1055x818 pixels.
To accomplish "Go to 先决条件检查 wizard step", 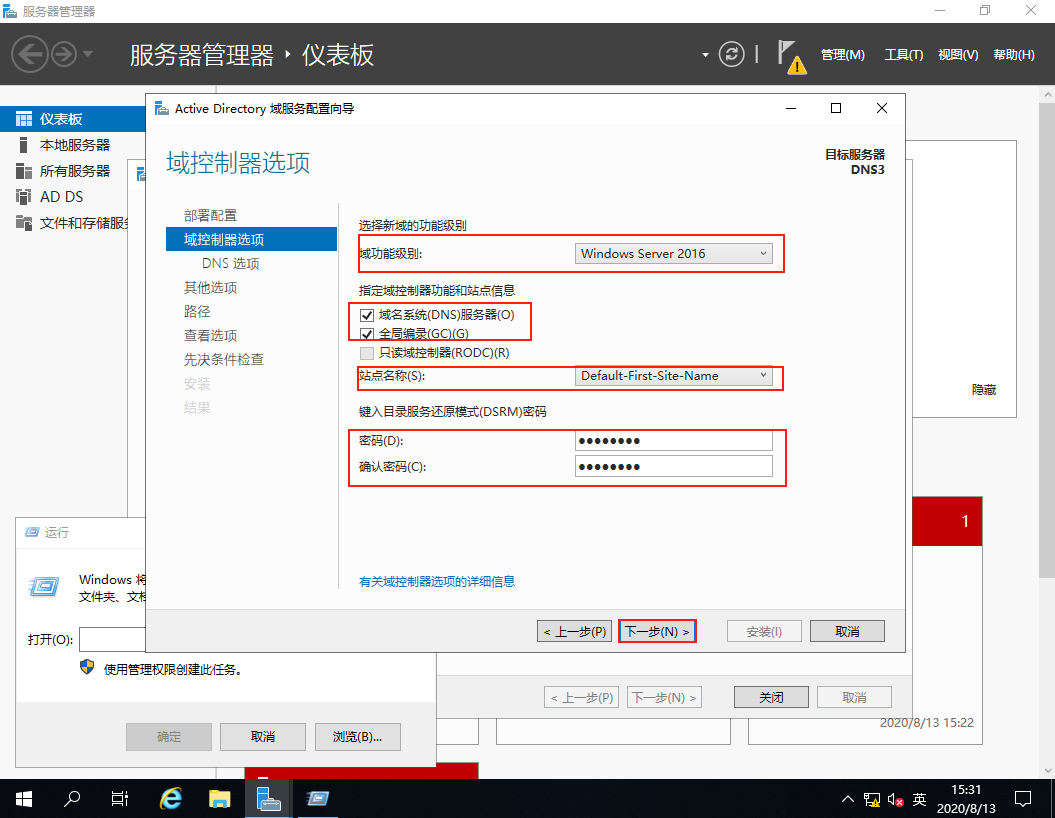I will 224,359.
